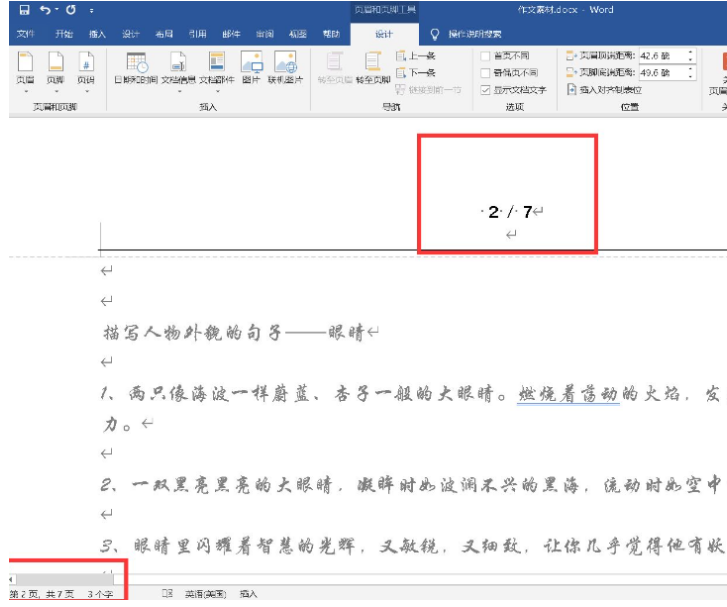The width and height of the screenshot is (727, 607).
Task: Click the 文档部件 quick parts icon
Action: coord(217,63)
